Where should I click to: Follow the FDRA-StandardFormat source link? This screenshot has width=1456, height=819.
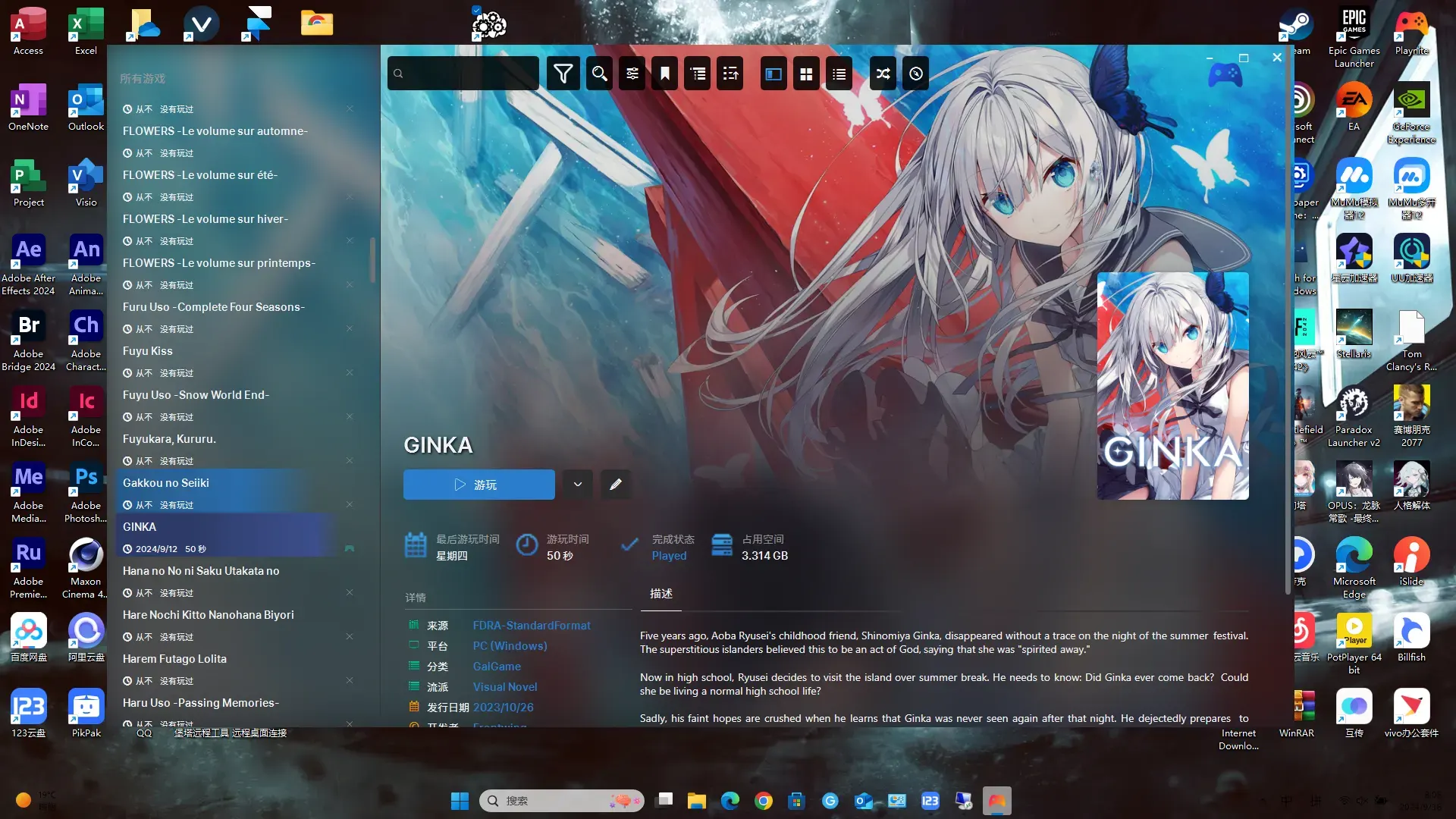(x=532, y=626)
